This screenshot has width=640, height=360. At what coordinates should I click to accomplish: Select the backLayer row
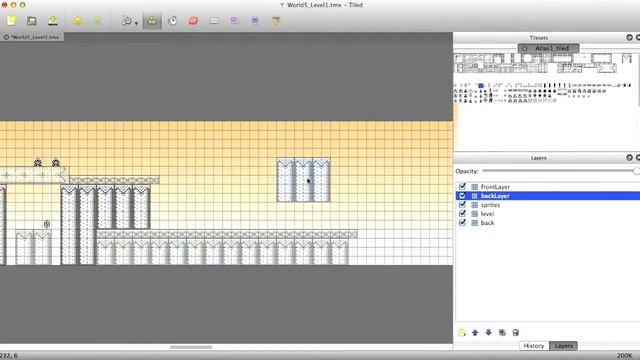(547, 196)
